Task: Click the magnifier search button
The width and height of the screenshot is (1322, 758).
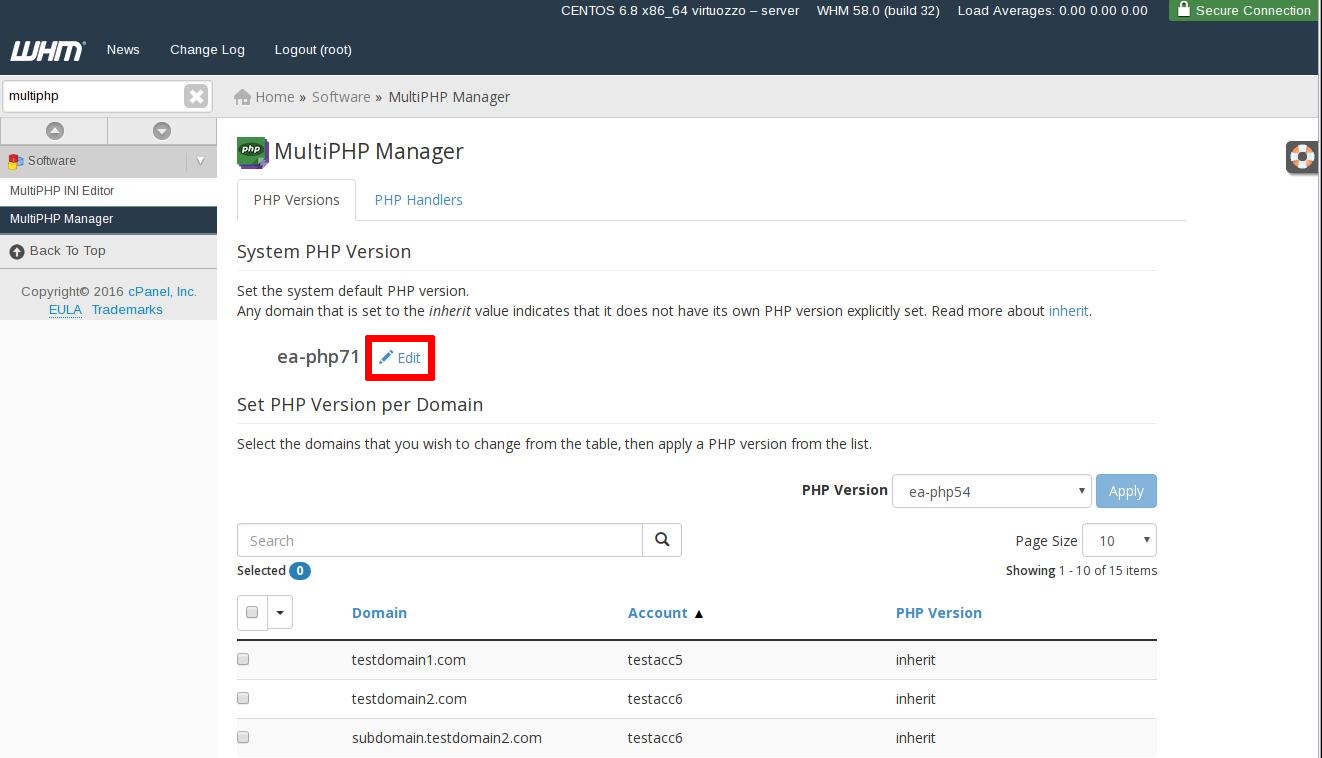Action: [662, 540]
